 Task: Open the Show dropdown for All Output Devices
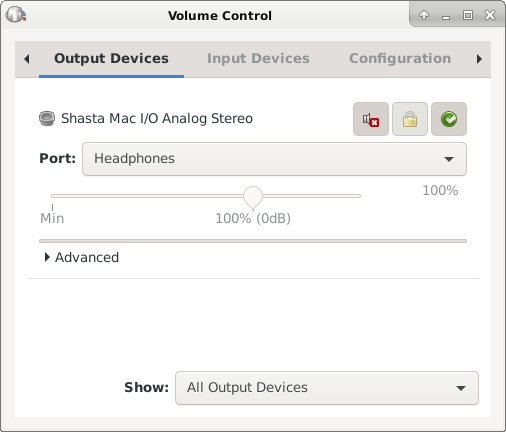pos(327,388)
